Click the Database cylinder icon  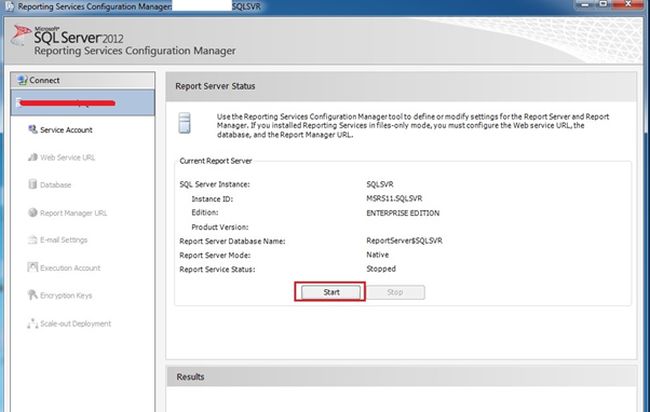coord(32,185)
